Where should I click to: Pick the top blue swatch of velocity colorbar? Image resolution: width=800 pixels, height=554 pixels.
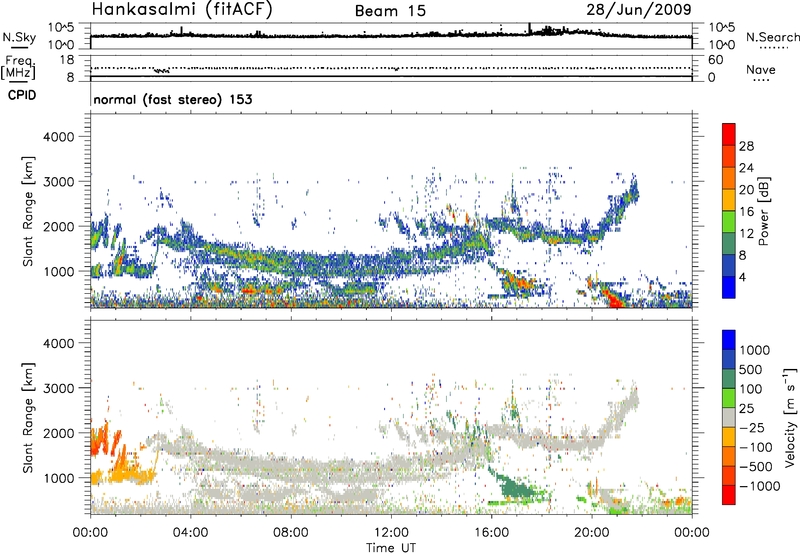(x=729, y=340)
